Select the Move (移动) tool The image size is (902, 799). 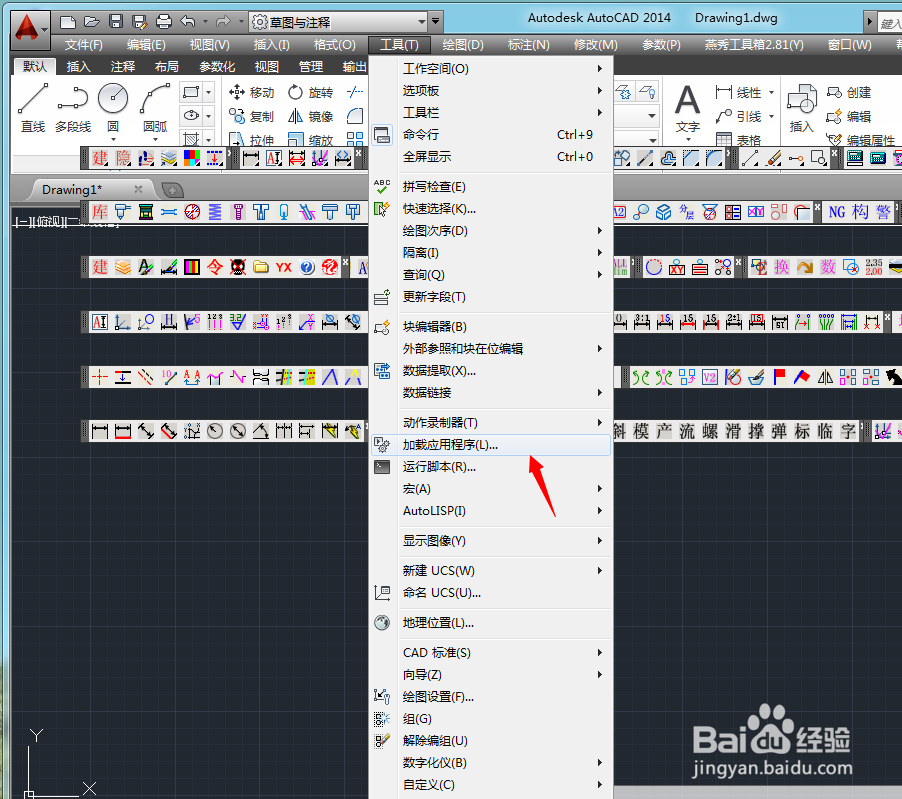click(251, 92)
